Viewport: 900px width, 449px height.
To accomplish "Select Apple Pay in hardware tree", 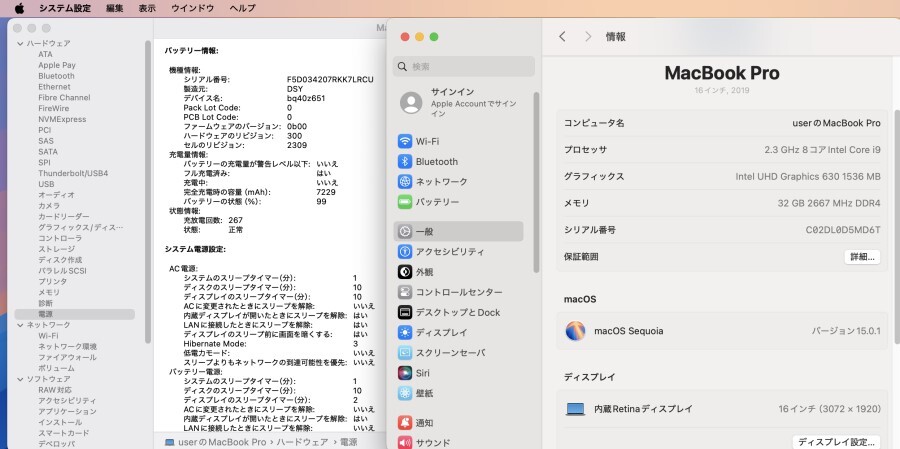I will point(57,65).
